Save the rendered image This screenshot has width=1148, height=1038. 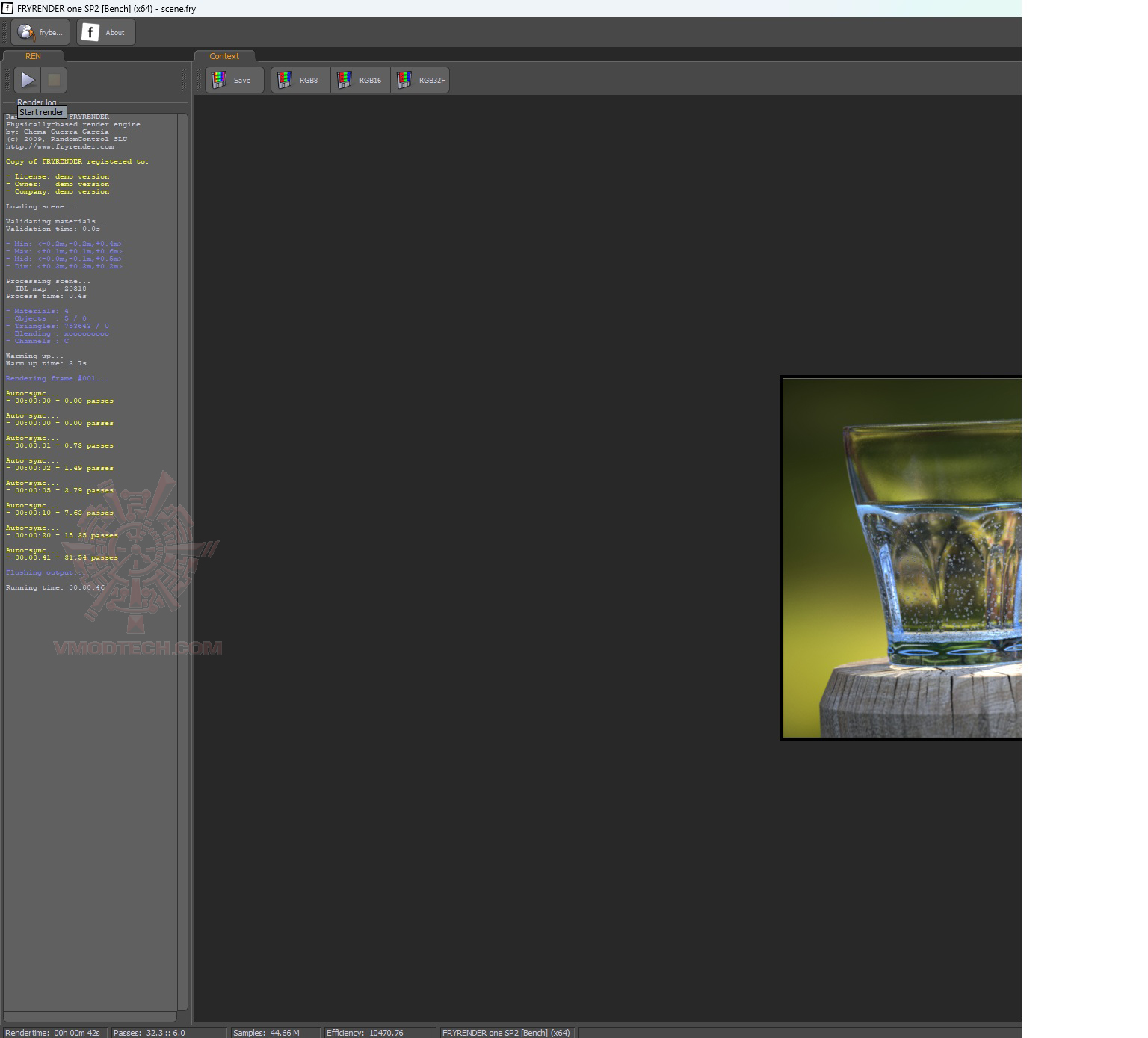pyautogui.click(x=234, y=80)
